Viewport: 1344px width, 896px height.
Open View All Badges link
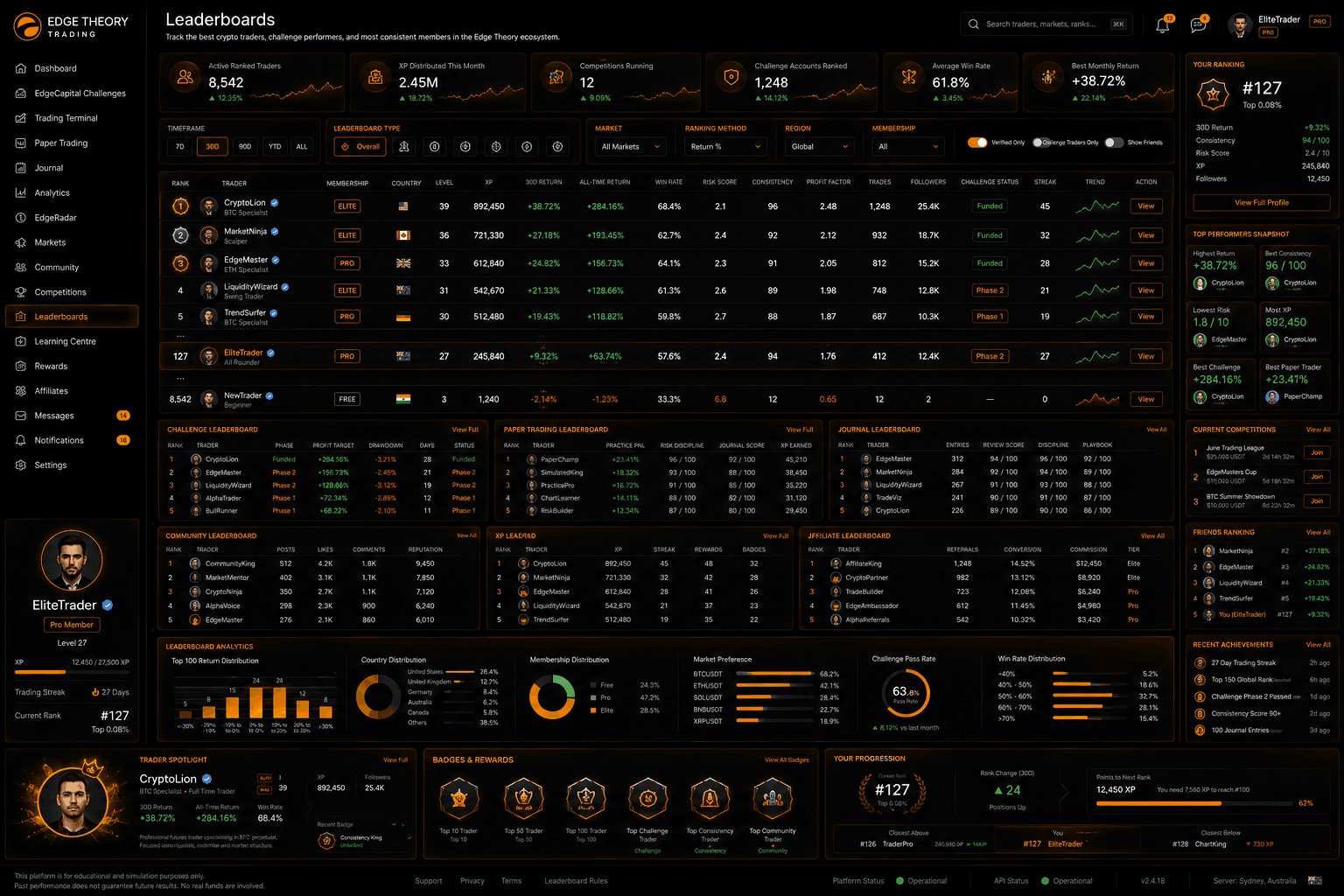(787, 760)
